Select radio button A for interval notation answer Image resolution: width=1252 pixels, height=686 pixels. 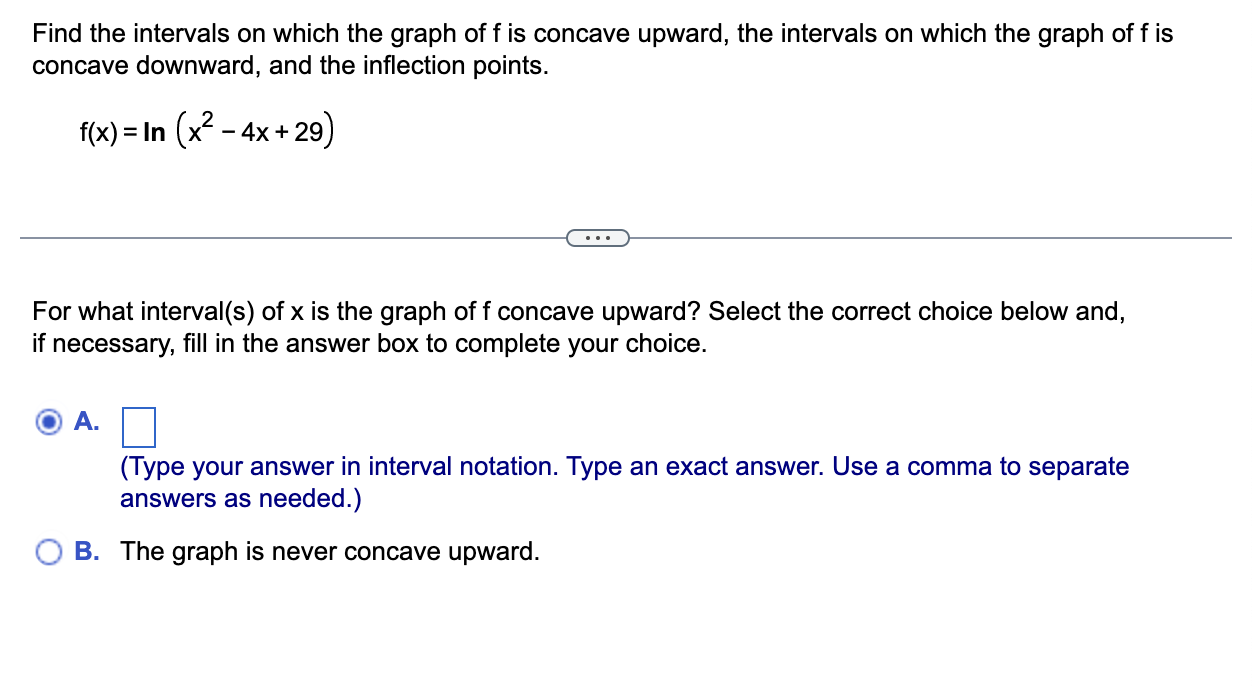[x=47, y=423]
